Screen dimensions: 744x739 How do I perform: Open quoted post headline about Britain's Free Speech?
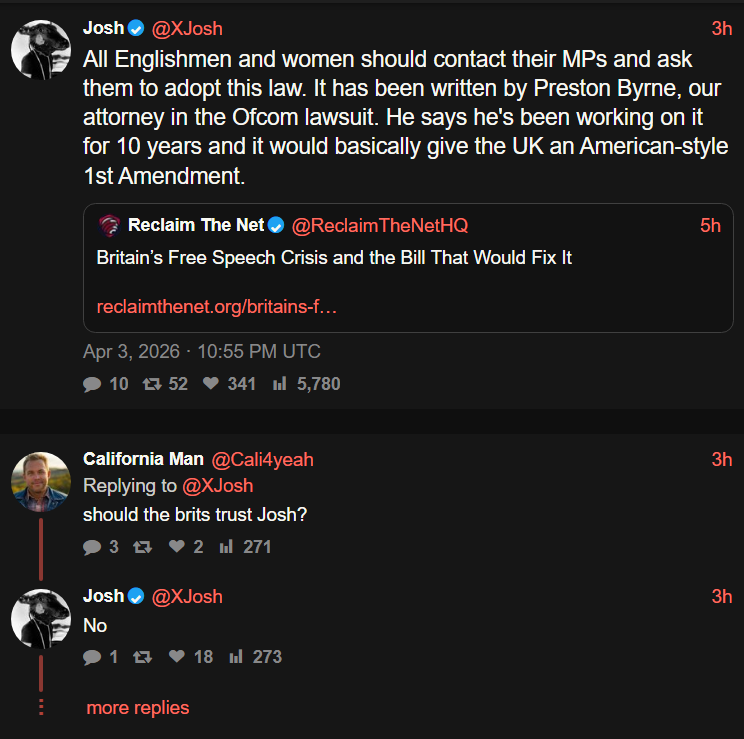(334, 258)
